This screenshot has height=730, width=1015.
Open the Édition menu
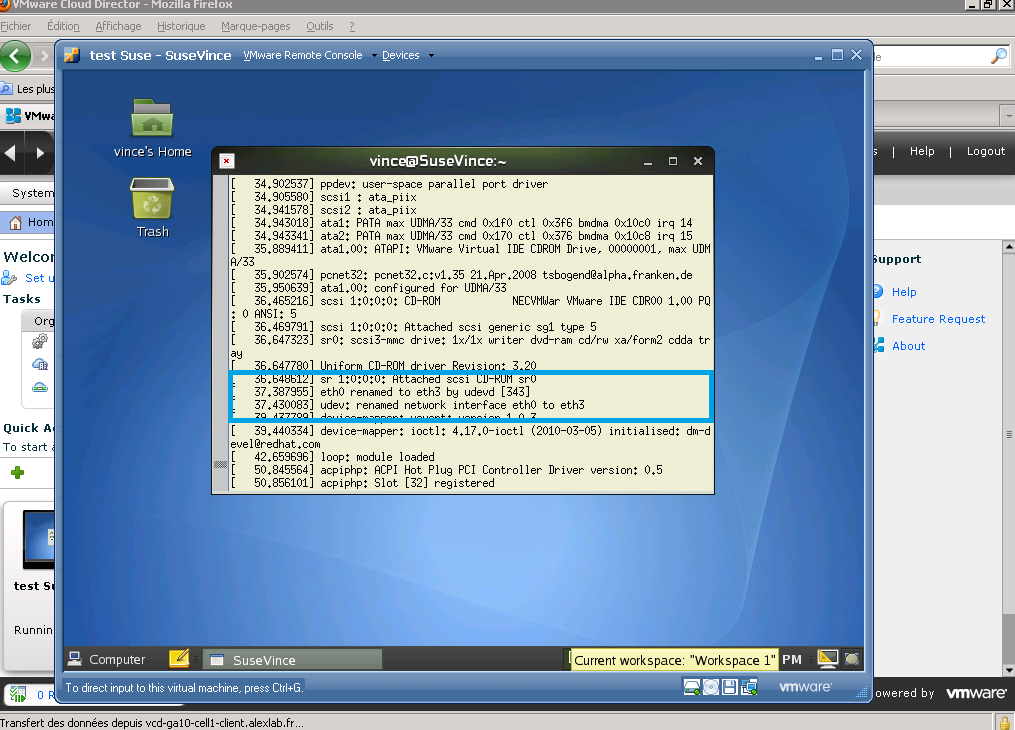click(x=63, y=26)
